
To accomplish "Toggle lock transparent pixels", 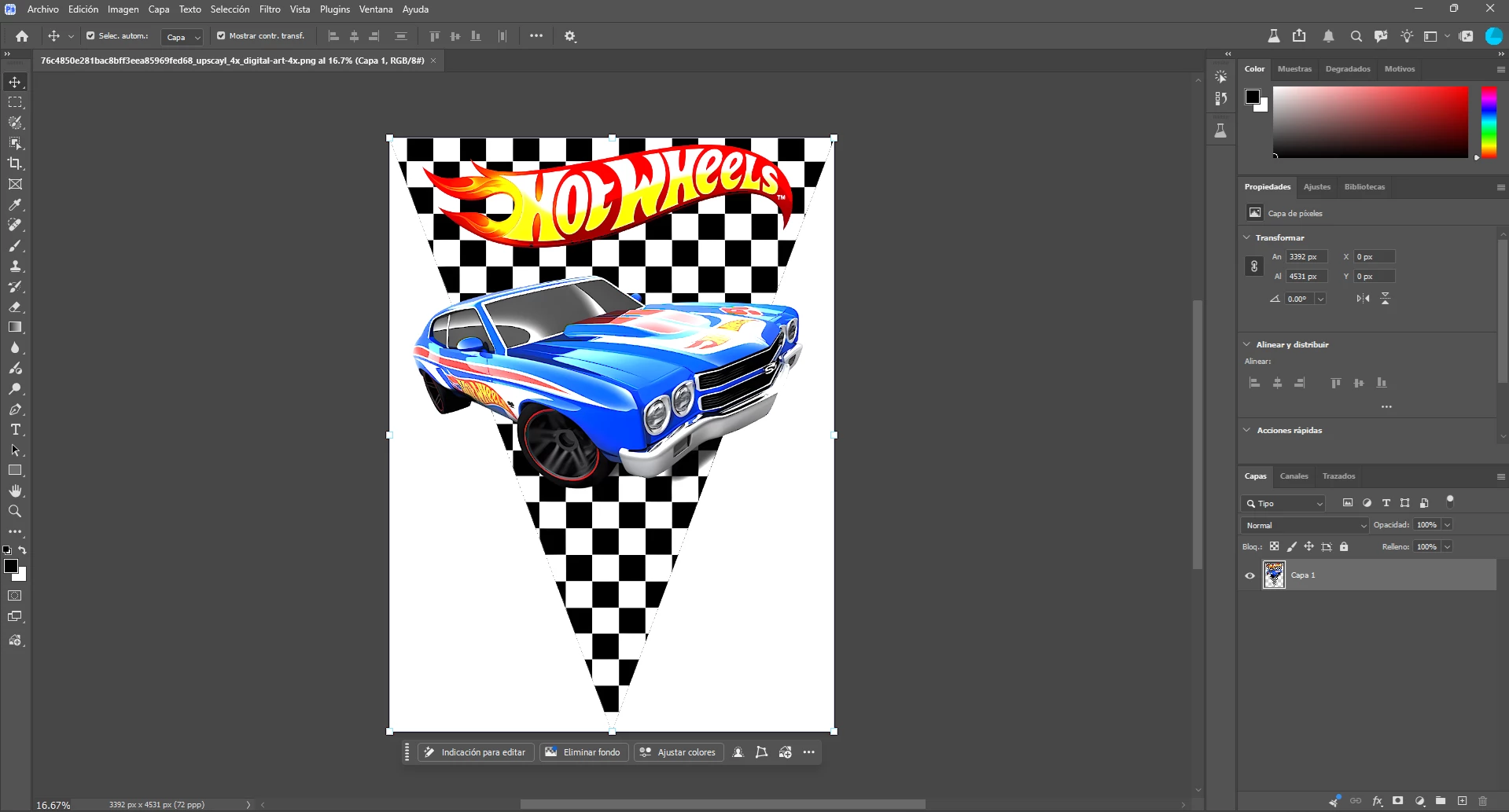I will pyautogui.click(x=1274, y=546).
